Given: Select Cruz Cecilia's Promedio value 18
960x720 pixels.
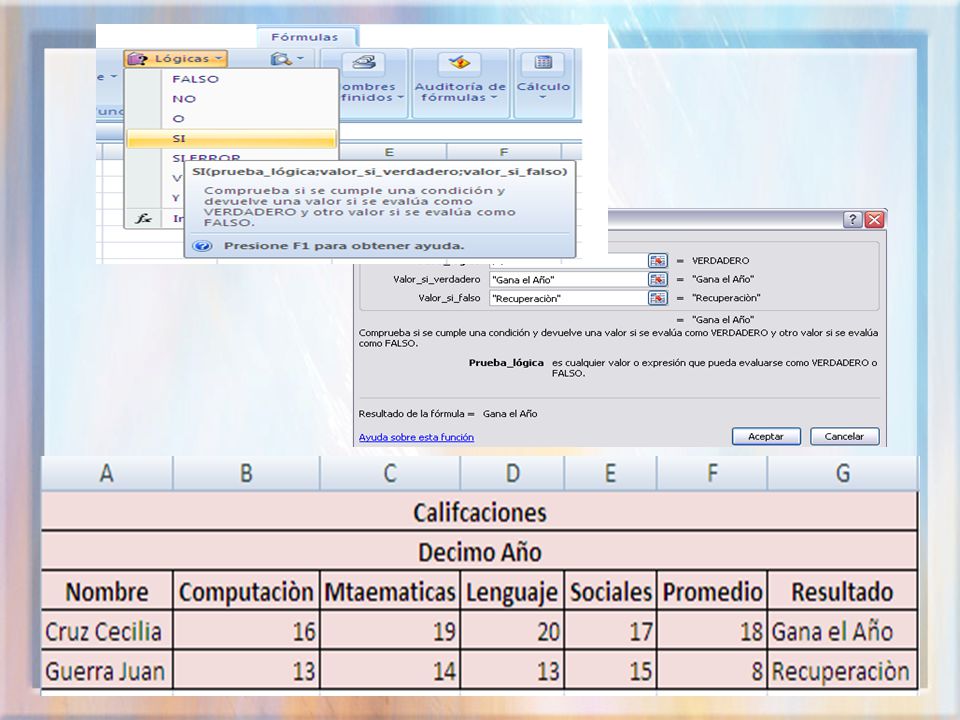Looking at the screenshot, I should point(713,631).
